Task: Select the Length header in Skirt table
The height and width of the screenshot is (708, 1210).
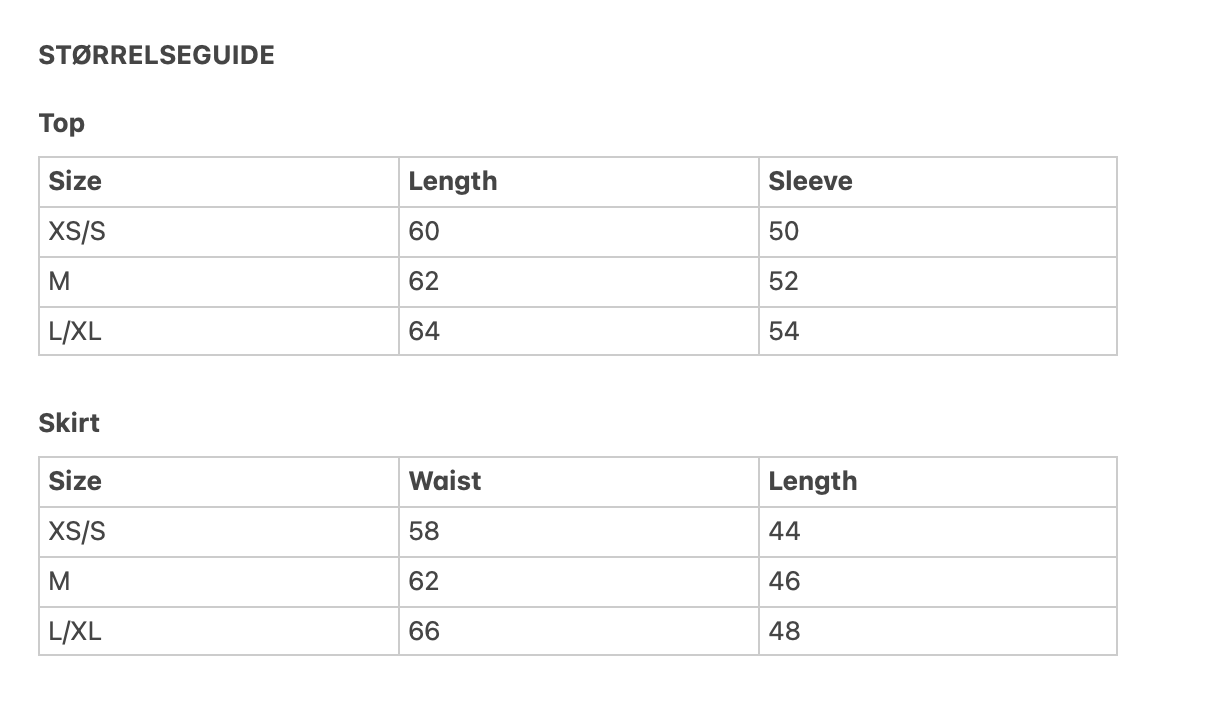Action: (813, 481)
